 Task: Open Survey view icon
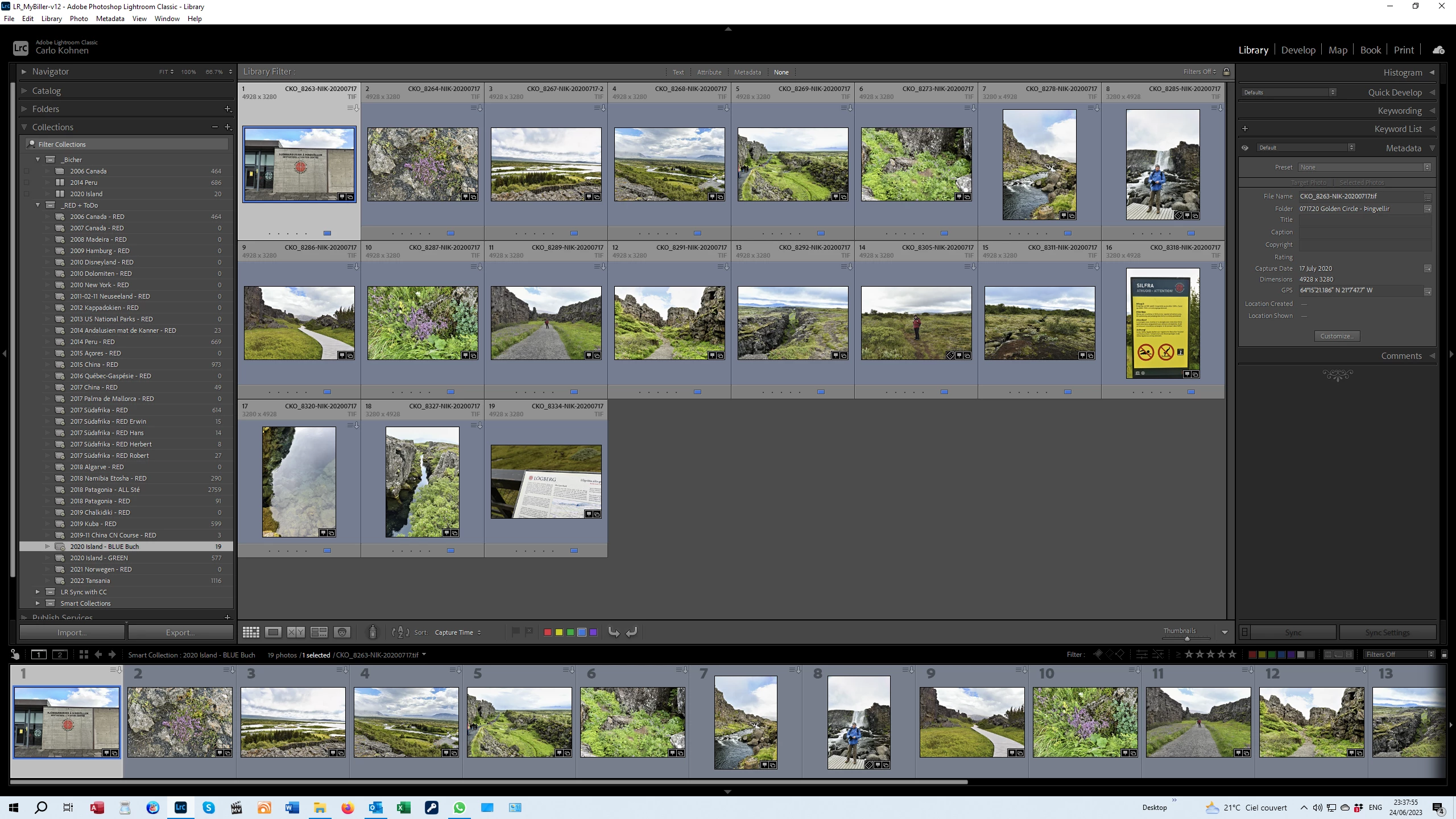pos(318,632)
